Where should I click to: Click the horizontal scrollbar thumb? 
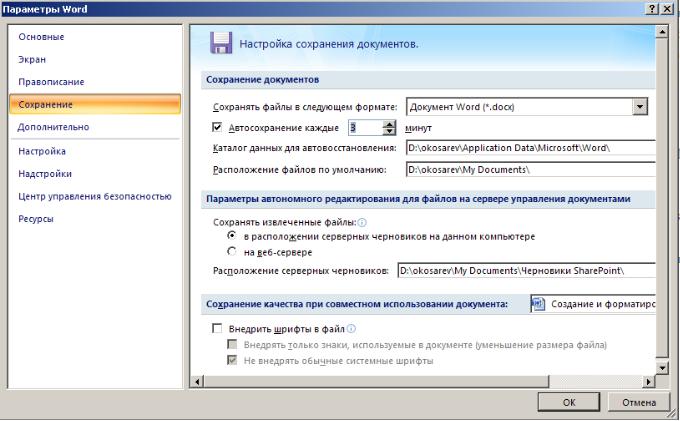click(376, 382)
